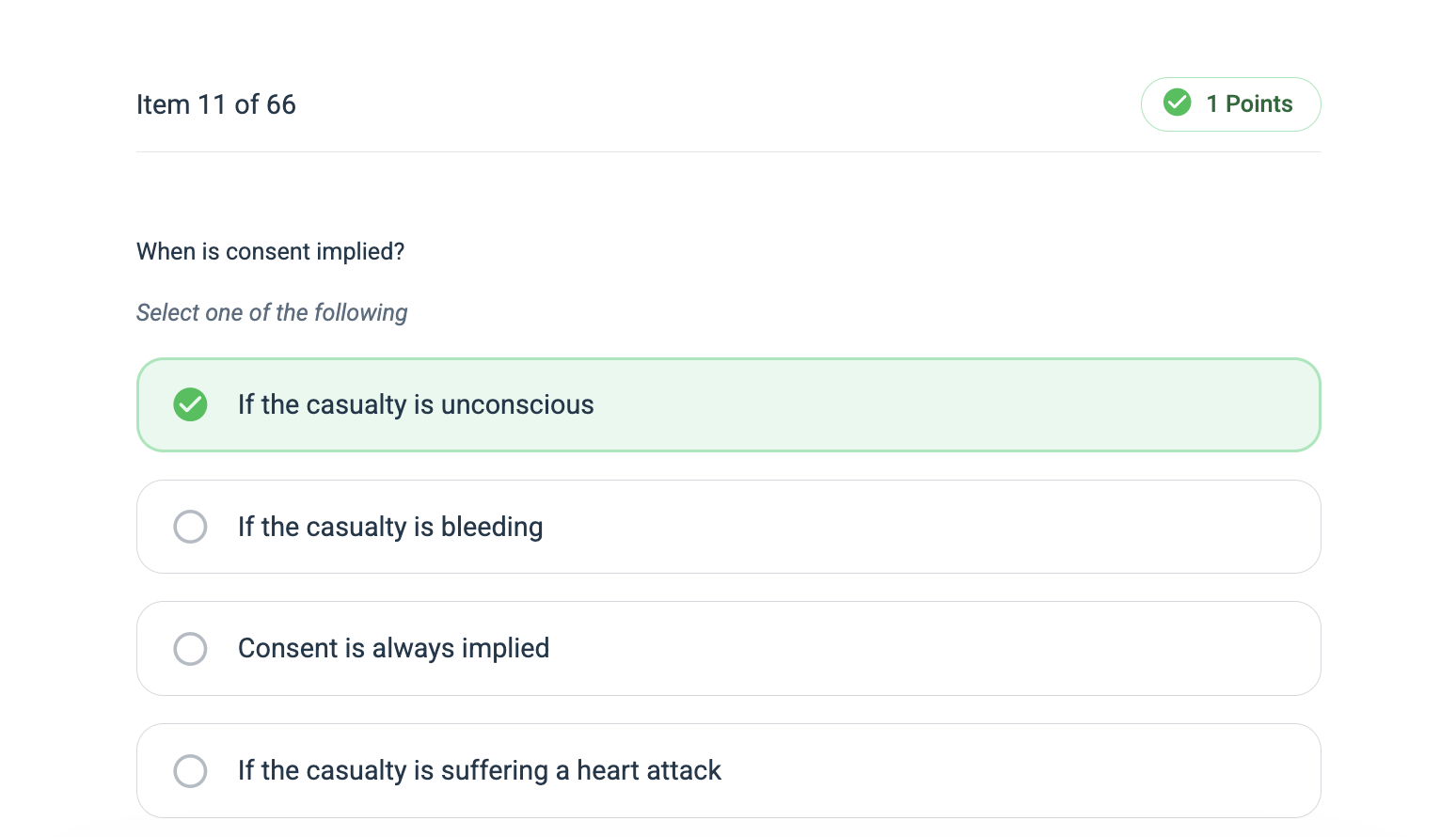Screen dimensions: 1456x837
Task: Click the divider line below the item header
Action: pos(728,151)
